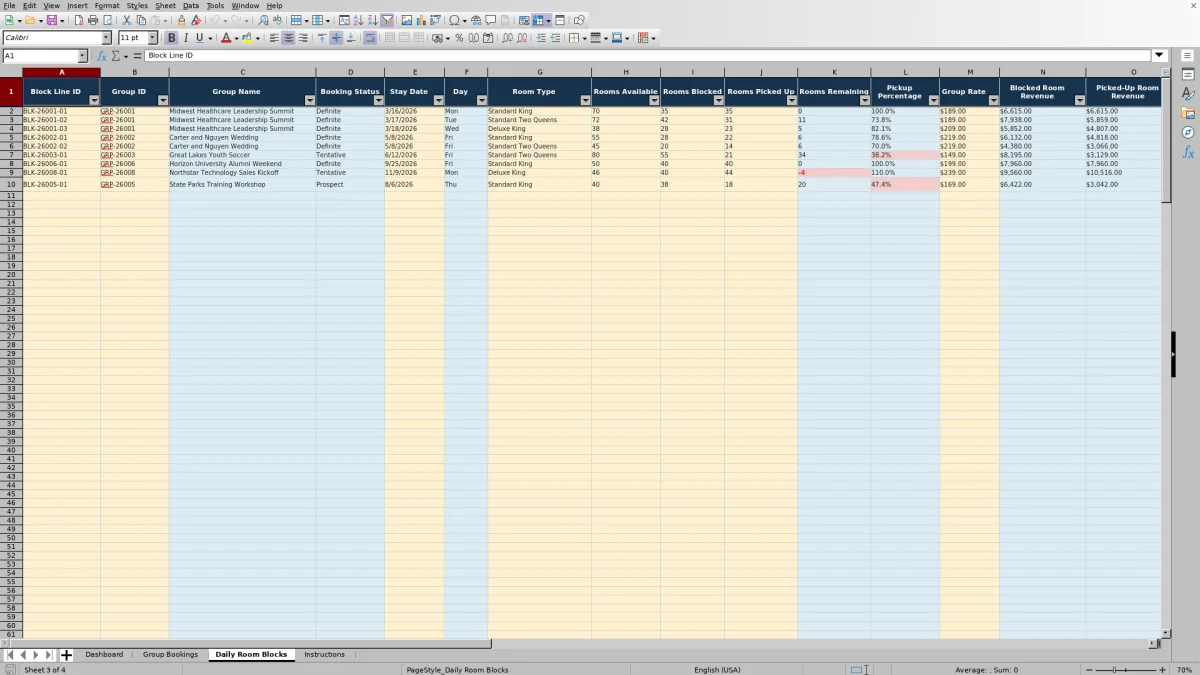Click the zoom slider in the status bar
This screenshot has height=675, width=1200.
[1125, 670]
